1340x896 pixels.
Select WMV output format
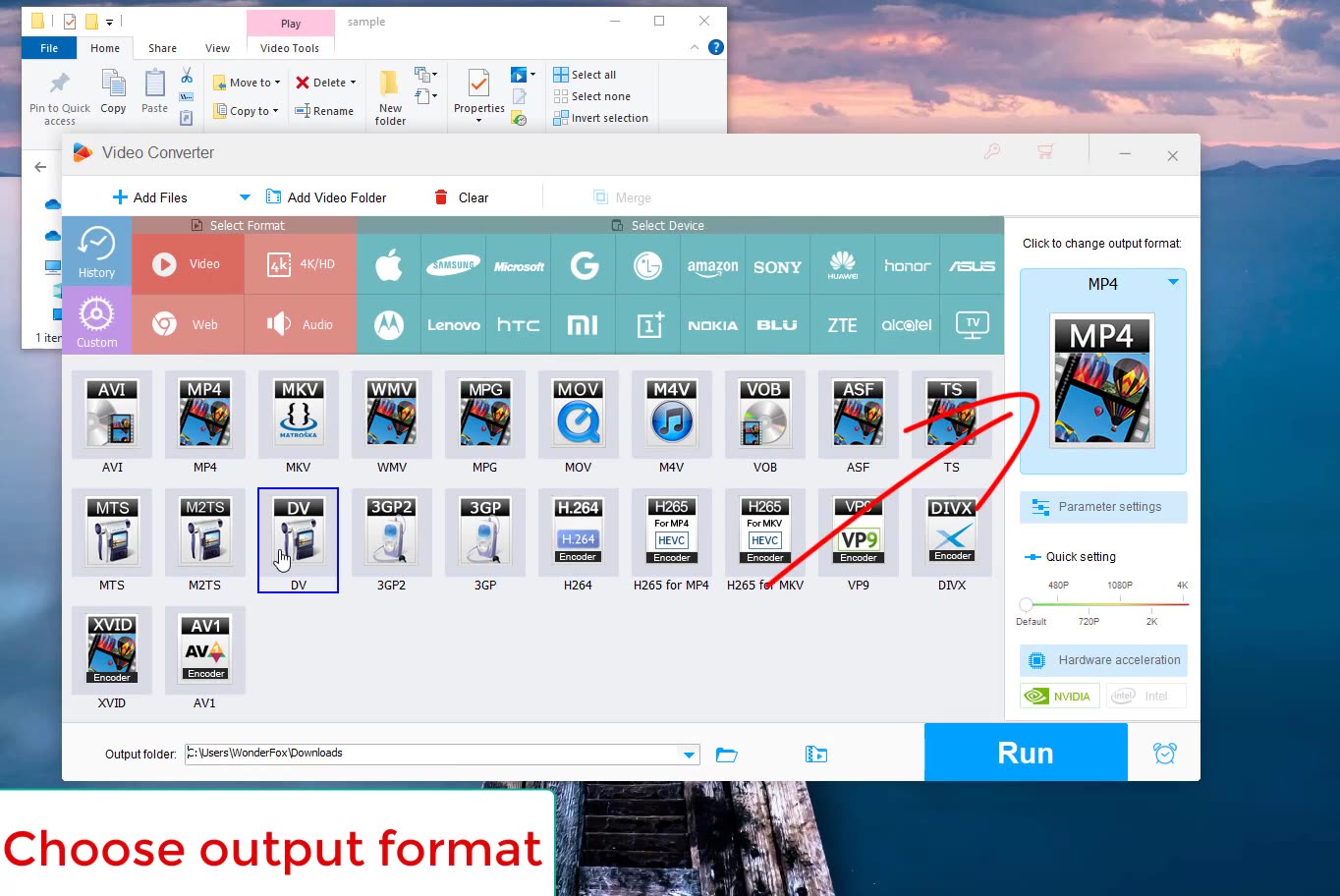click(x=391, y=414)
